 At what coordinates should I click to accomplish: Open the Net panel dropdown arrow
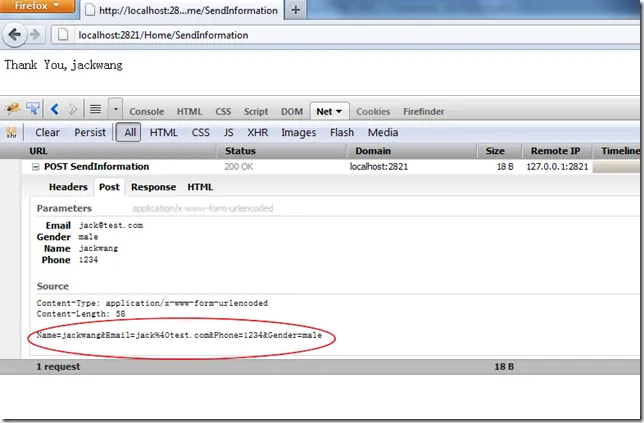(339, 112)
